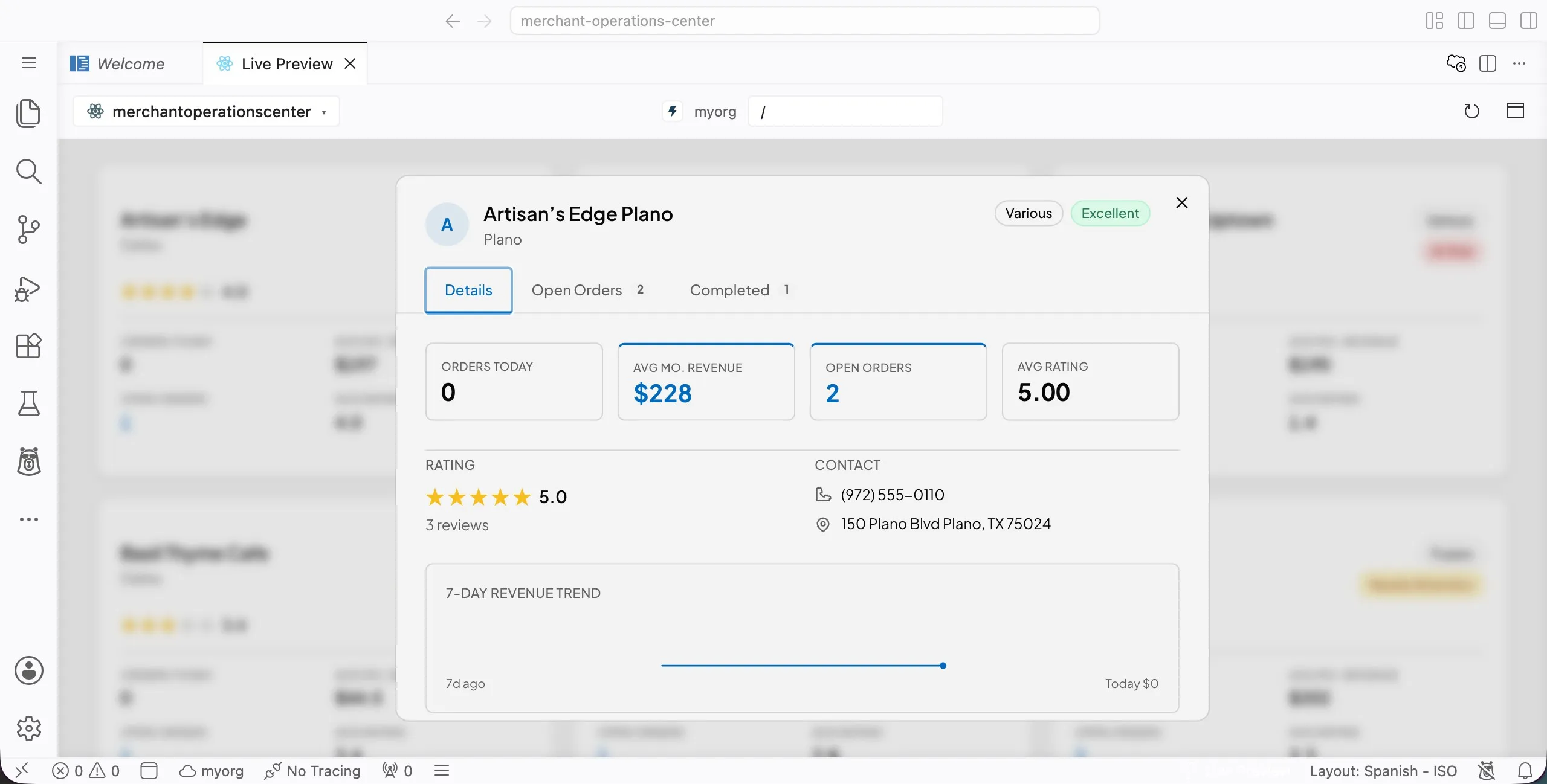Click the cloud status icon in editor toolbar

coord(1456,63)
